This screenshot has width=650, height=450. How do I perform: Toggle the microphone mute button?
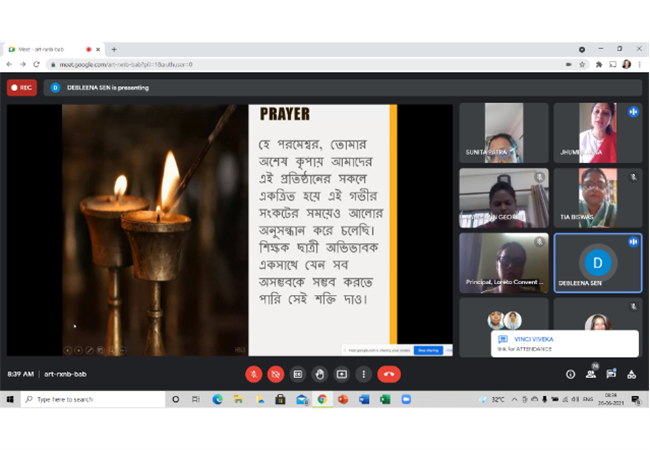coord(254,375)
